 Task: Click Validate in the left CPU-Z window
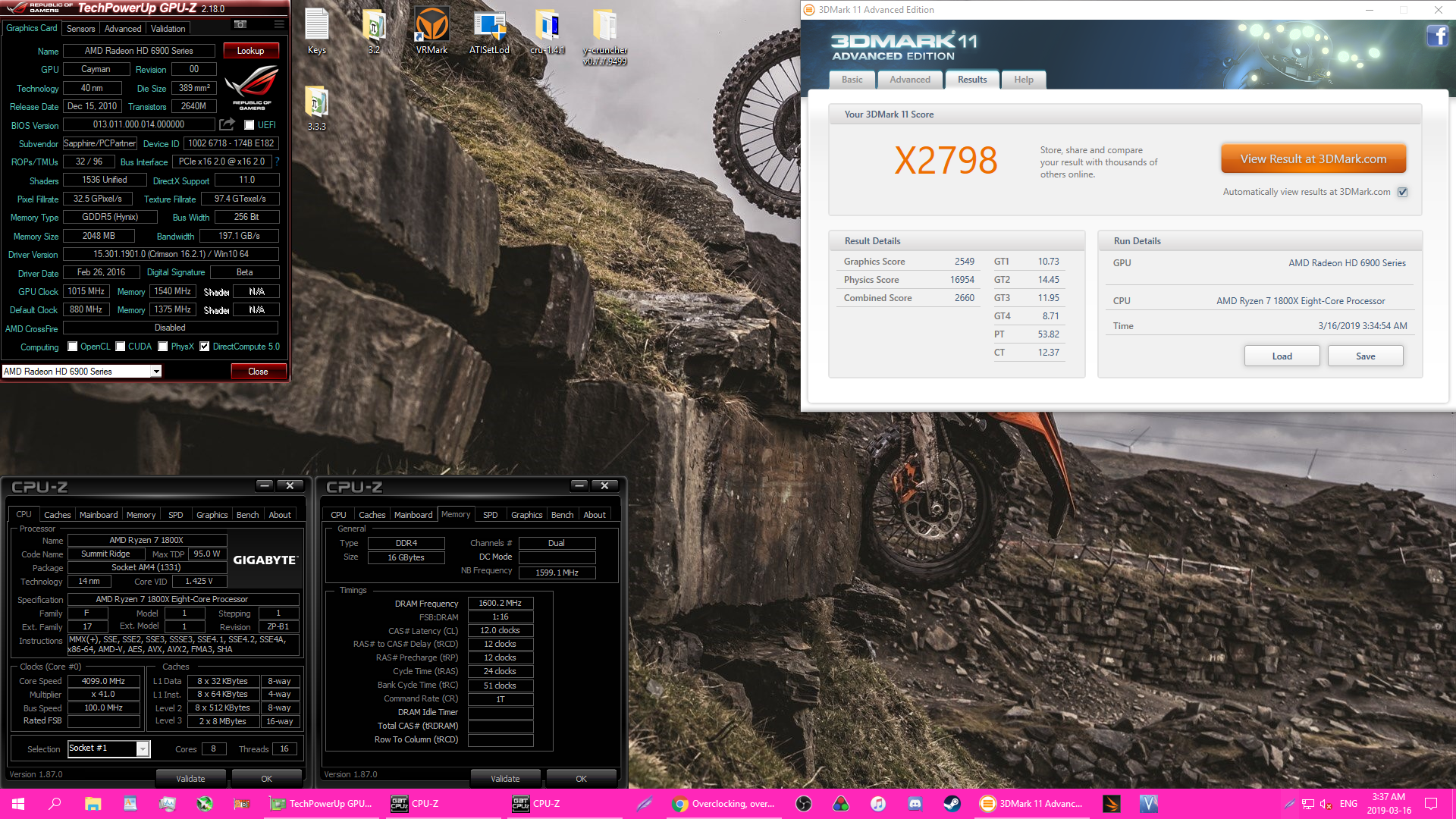click(190, 779)
